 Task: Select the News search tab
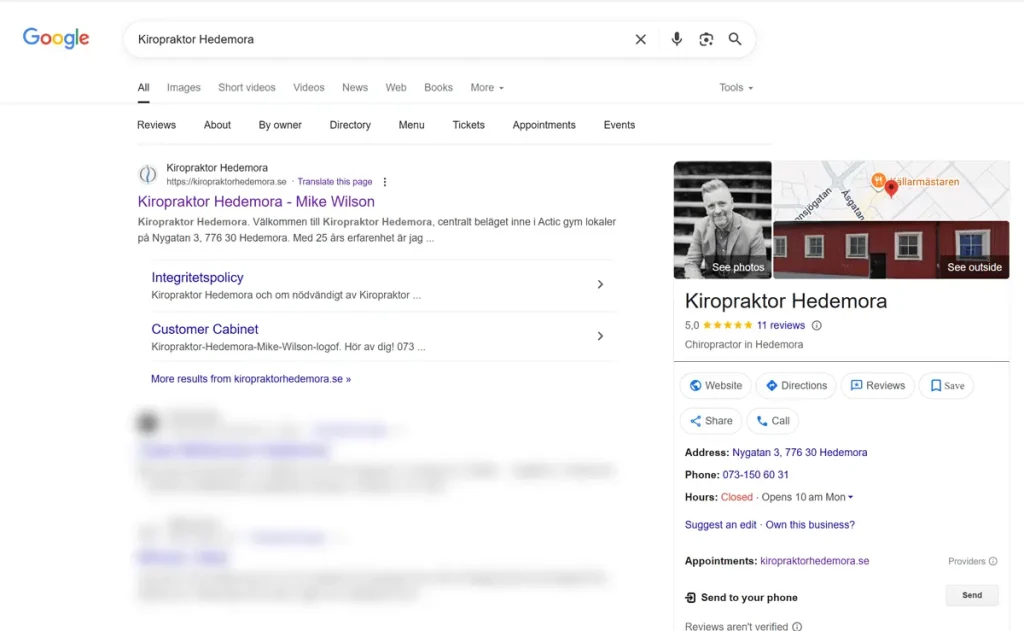(355, 88)
